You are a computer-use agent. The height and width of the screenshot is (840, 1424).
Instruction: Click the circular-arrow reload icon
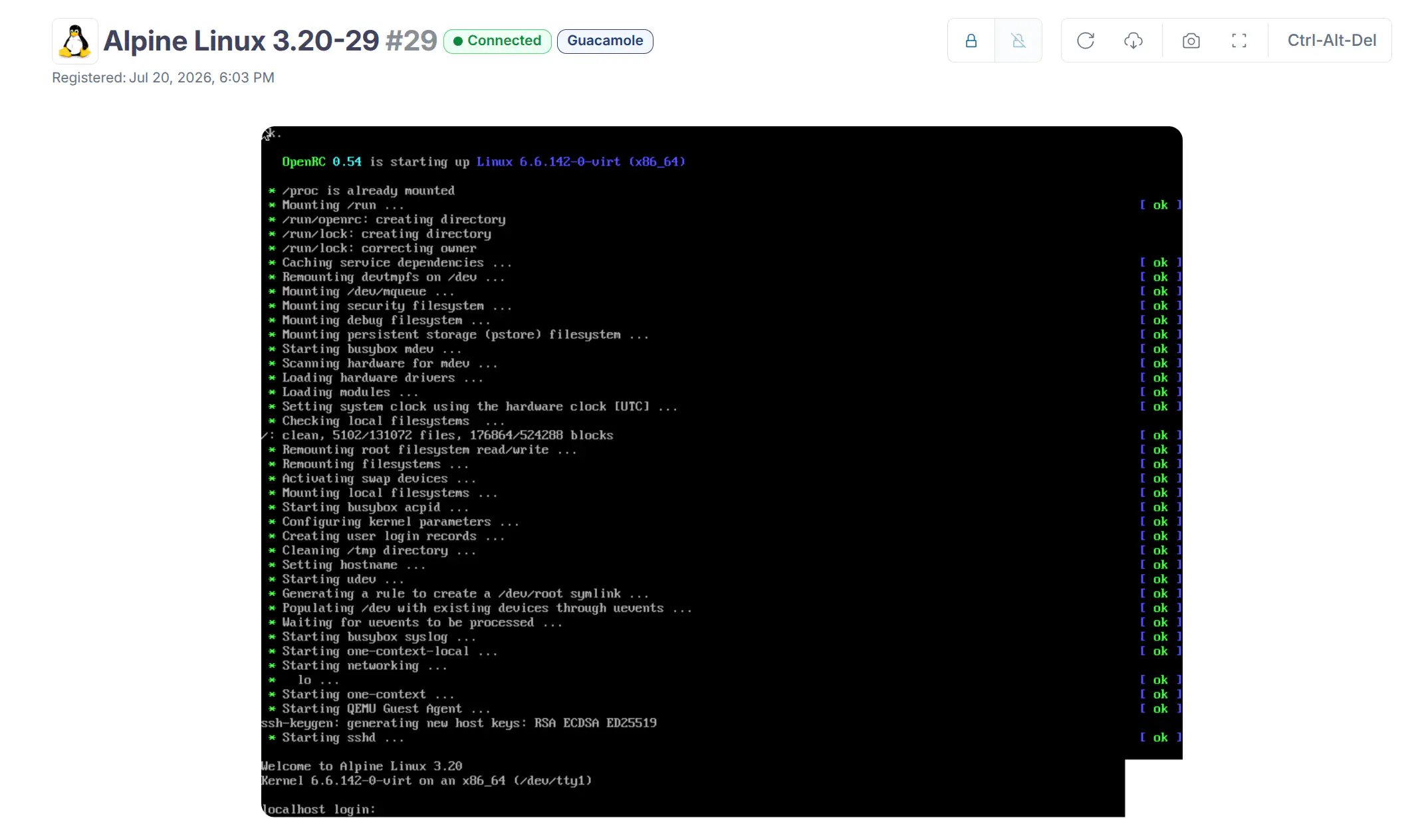click(x=1086, y=41)
